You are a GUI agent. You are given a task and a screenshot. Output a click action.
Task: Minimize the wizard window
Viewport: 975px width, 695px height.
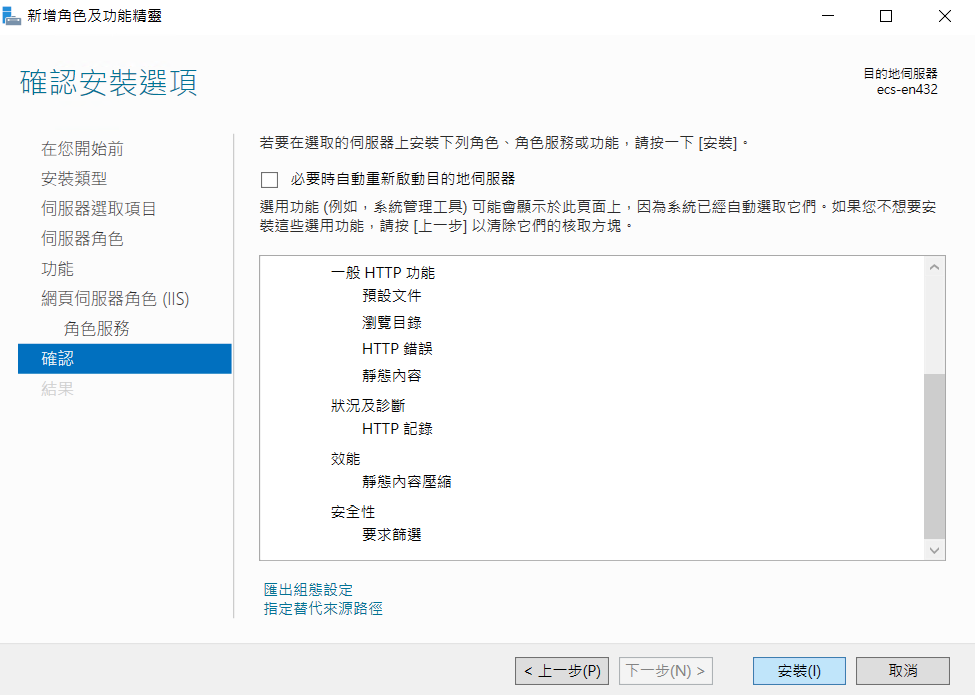pyautogui.click(x=828, y=16)
